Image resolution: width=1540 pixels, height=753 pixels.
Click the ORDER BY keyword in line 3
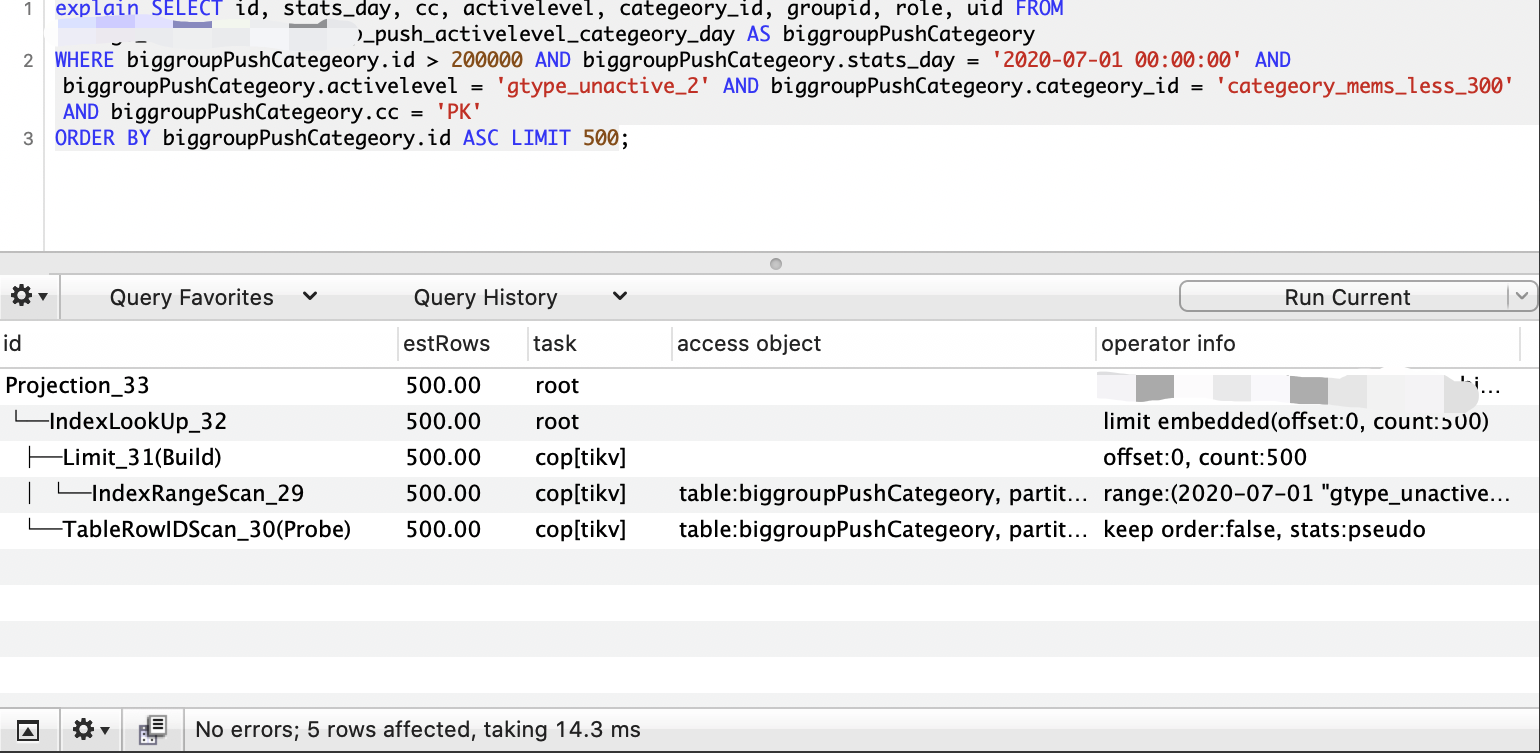pyautogui.click(x=103, y=138)
